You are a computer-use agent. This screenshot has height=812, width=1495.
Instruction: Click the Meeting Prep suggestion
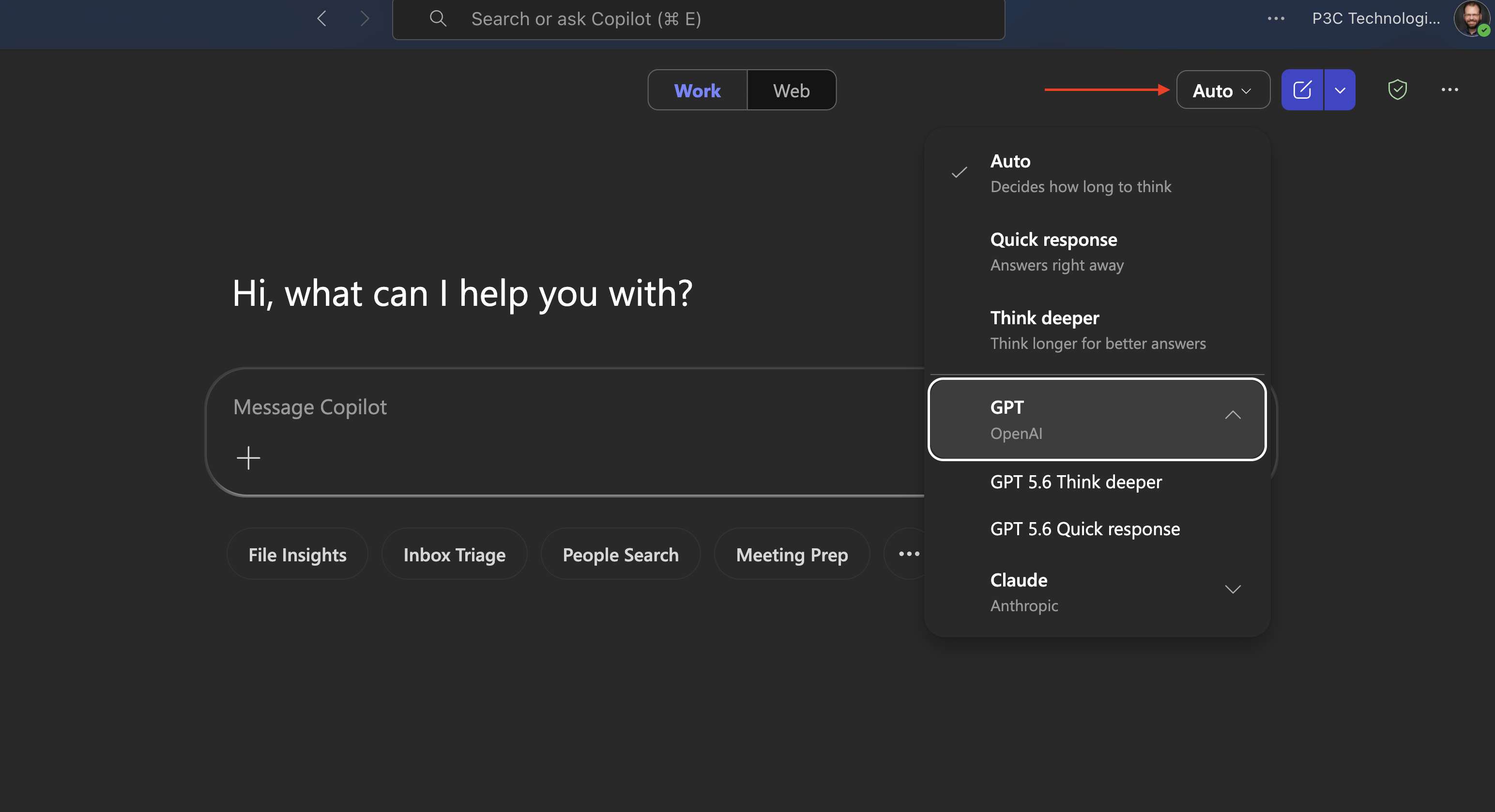792,554
